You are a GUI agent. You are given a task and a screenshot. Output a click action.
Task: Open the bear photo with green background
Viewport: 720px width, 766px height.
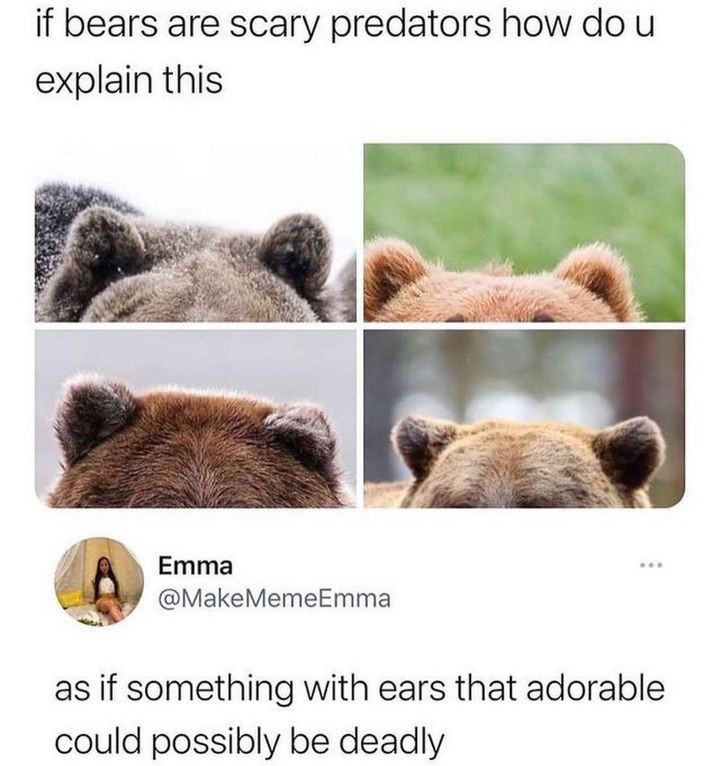click(x=524, y=233)
